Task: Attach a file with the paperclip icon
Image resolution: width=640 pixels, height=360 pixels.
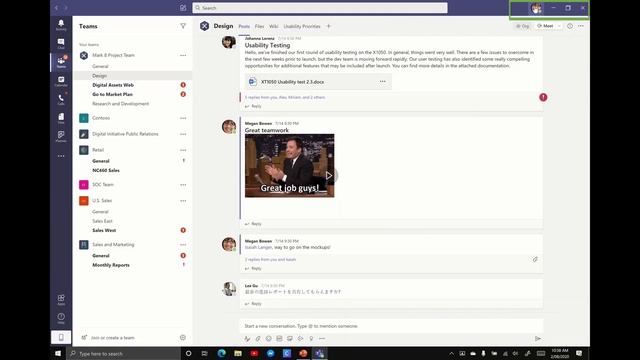Action: coord(258,338)
